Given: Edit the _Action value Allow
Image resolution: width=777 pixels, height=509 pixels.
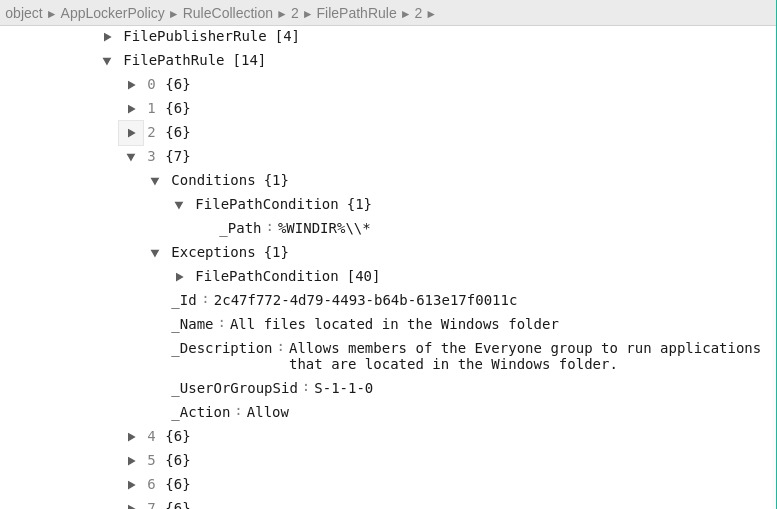Looking at the screenshot, I should pyautogui.click(x=268, y=413).
